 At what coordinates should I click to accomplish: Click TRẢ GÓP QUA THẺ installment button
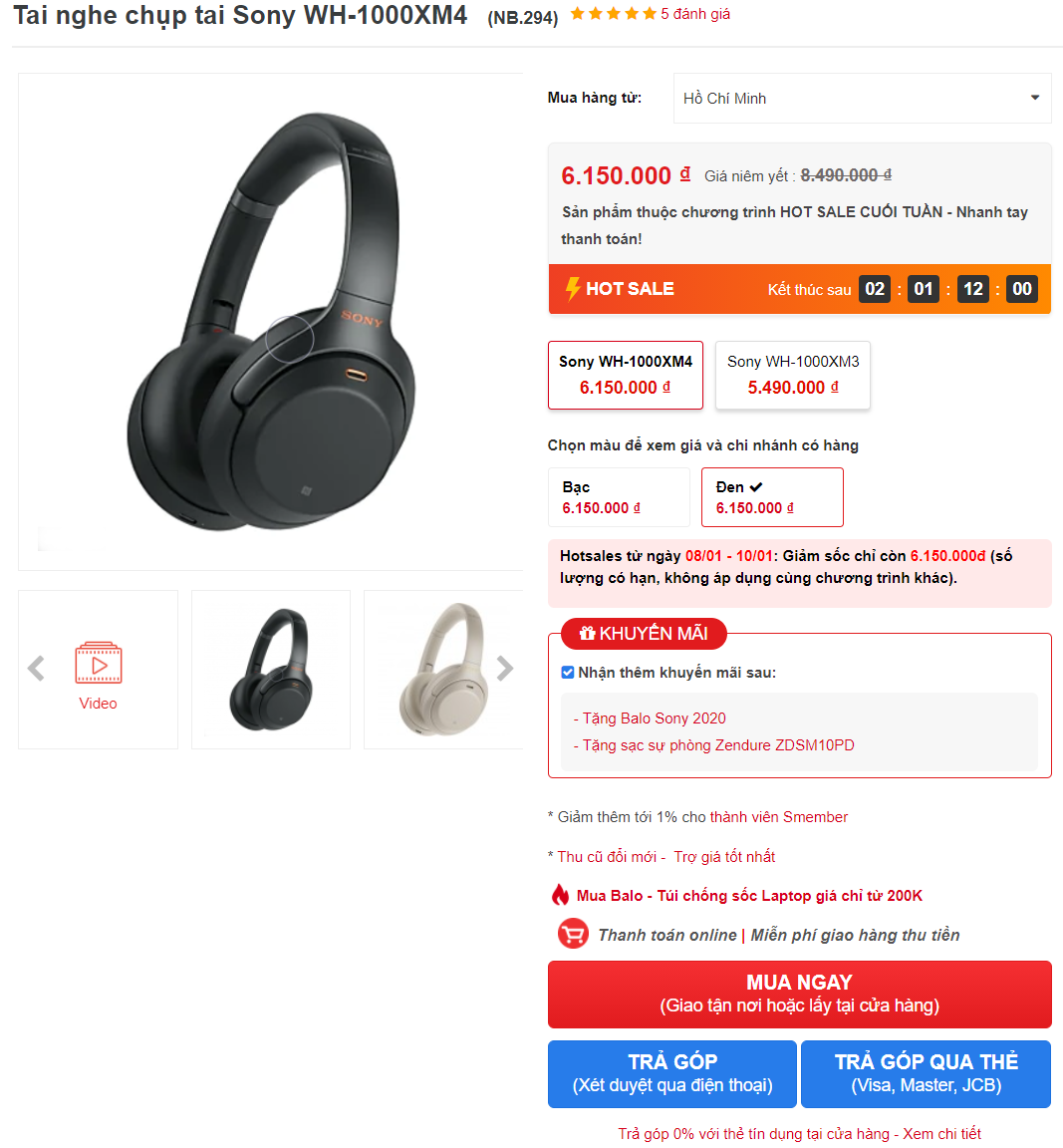[x=927, y=1074]
